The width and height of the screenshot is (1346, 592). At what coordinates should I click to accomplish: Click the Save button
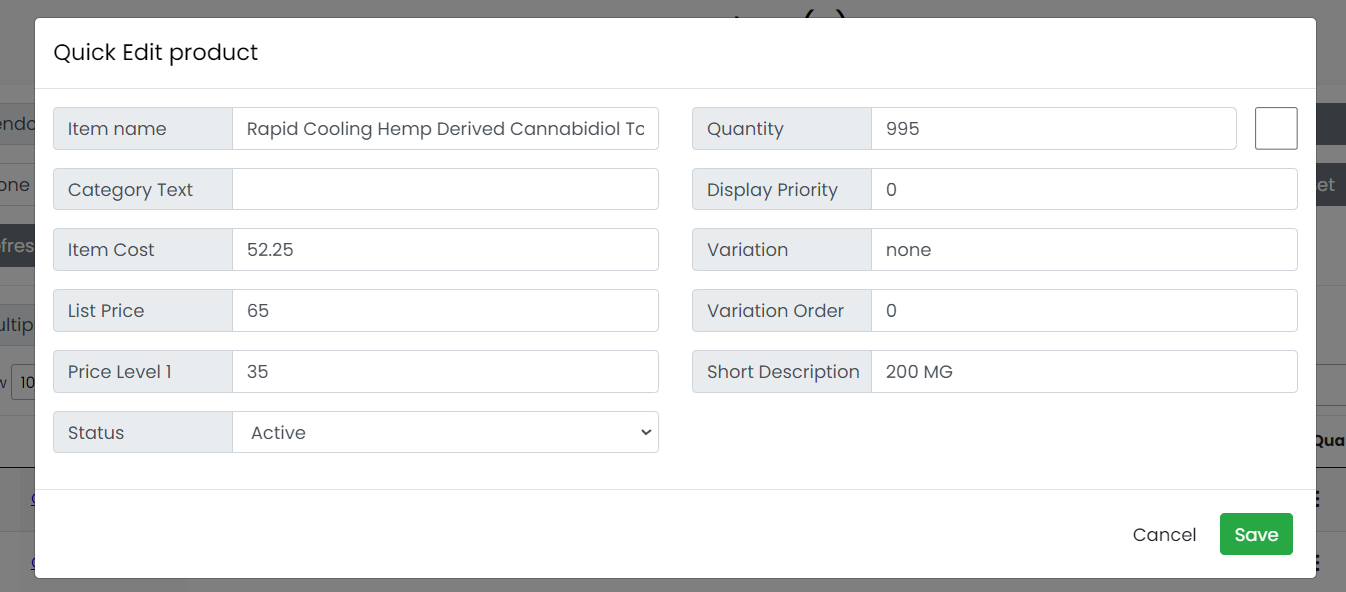pos(1255,535)
